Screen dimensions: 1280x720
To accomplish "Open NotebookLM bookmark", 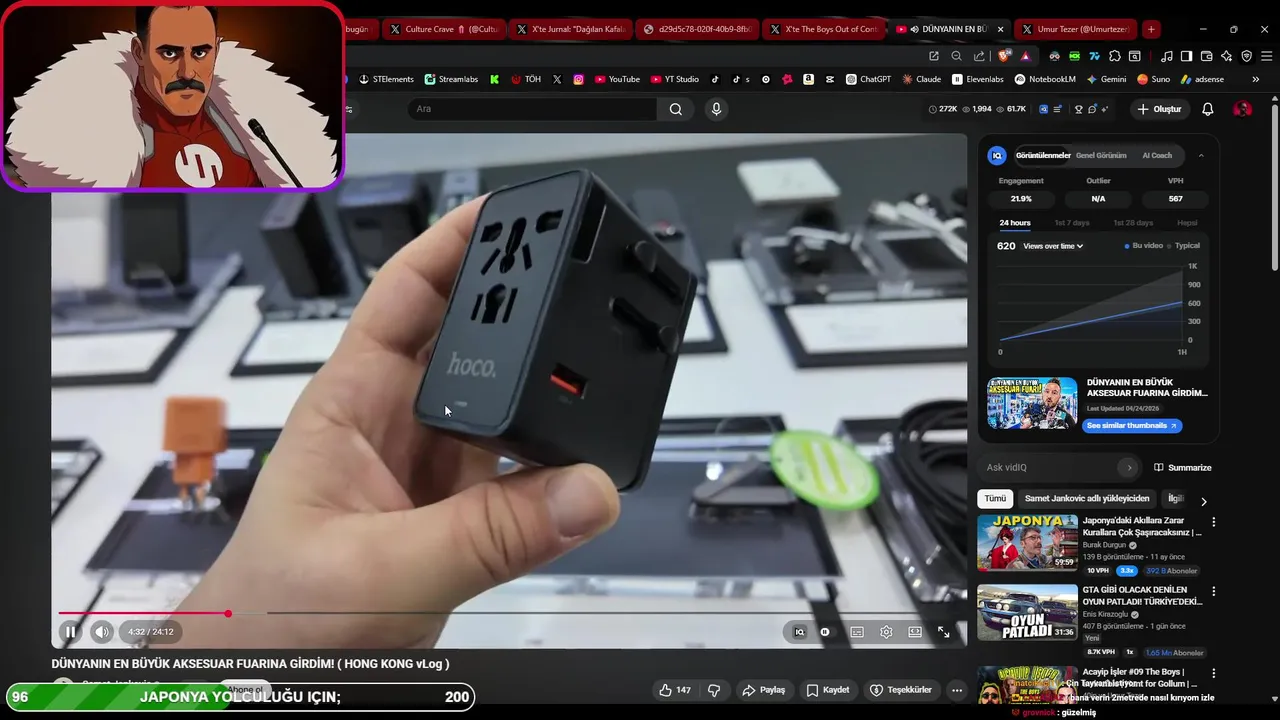I will pos(1045,79).
